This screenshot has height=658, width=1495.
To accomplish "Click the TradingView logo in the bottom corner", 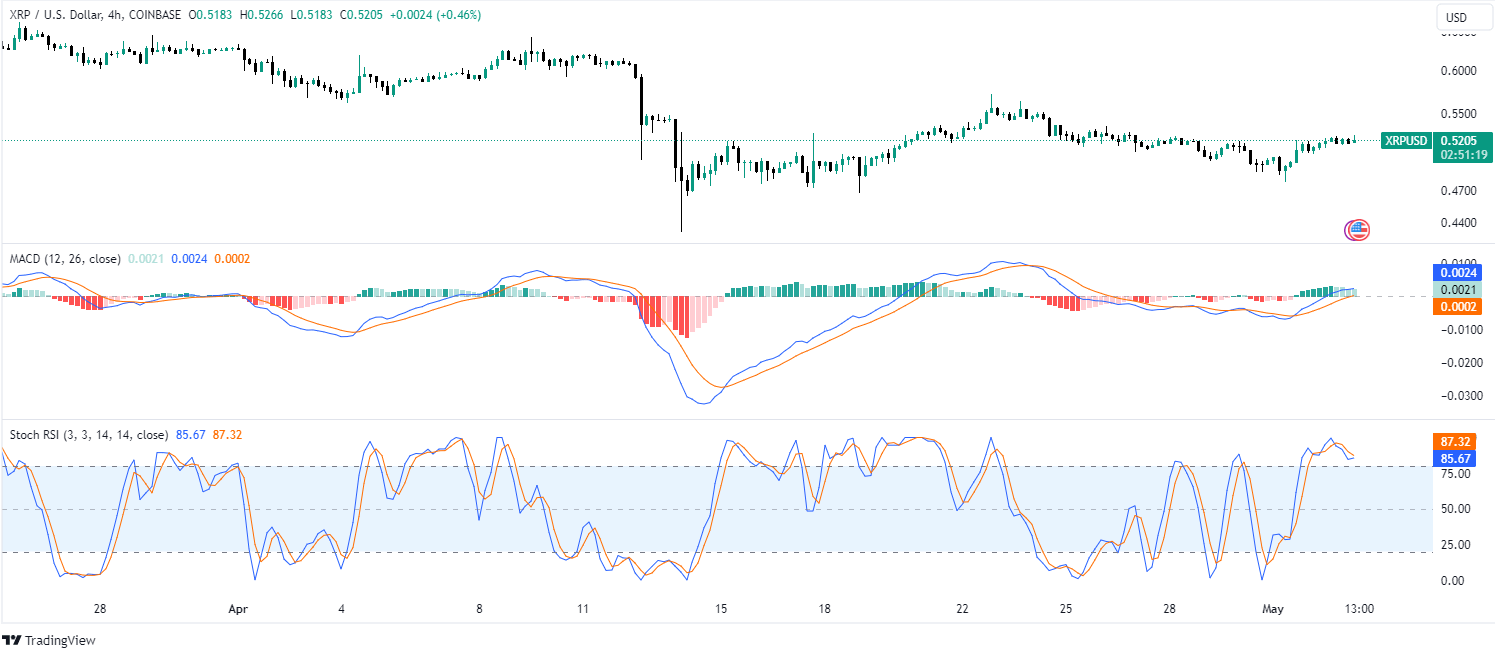I will [x=48, y=640].
